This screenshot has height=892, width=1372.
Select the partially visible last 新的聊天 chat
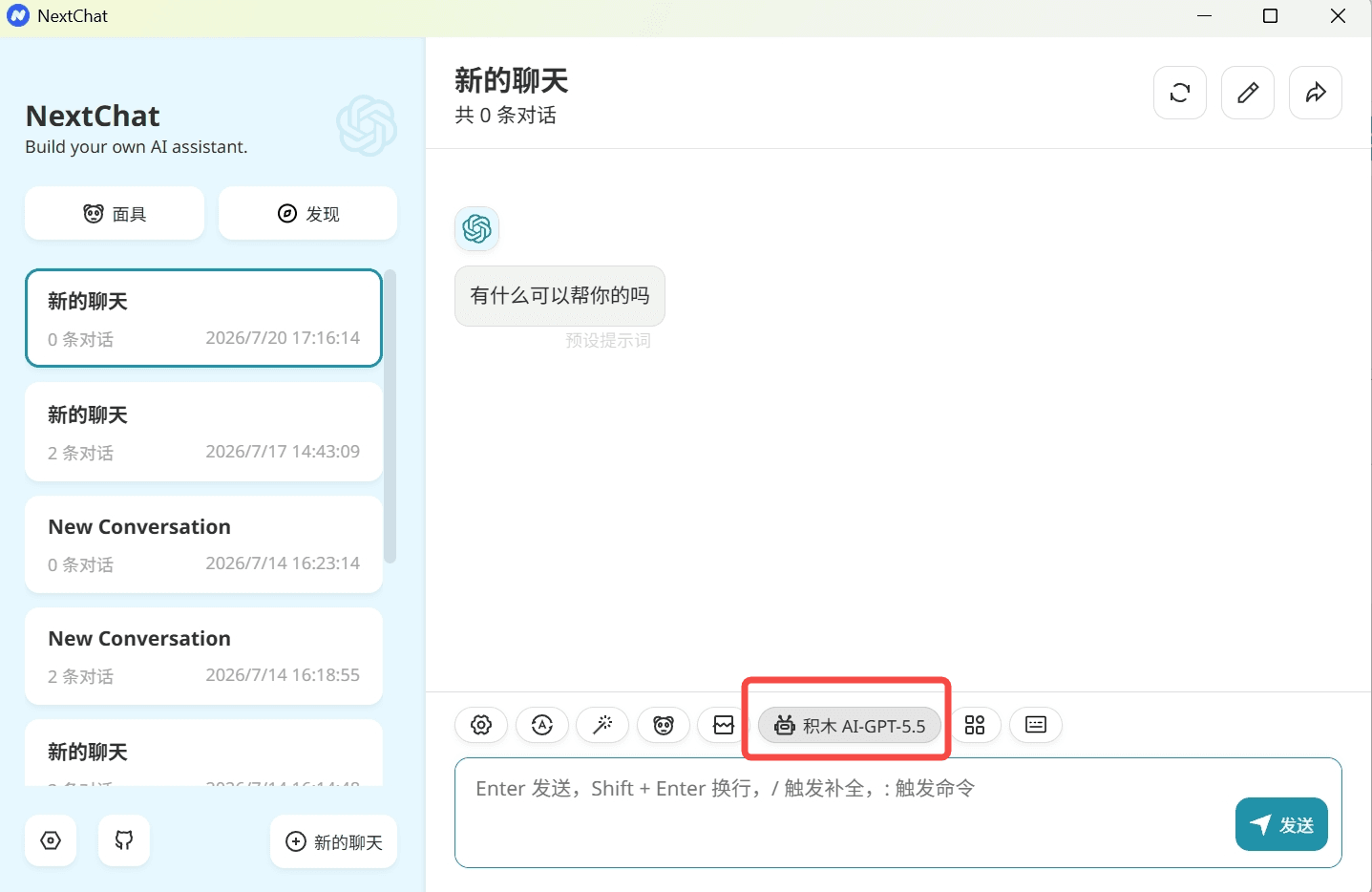click(x=203, y=754)
